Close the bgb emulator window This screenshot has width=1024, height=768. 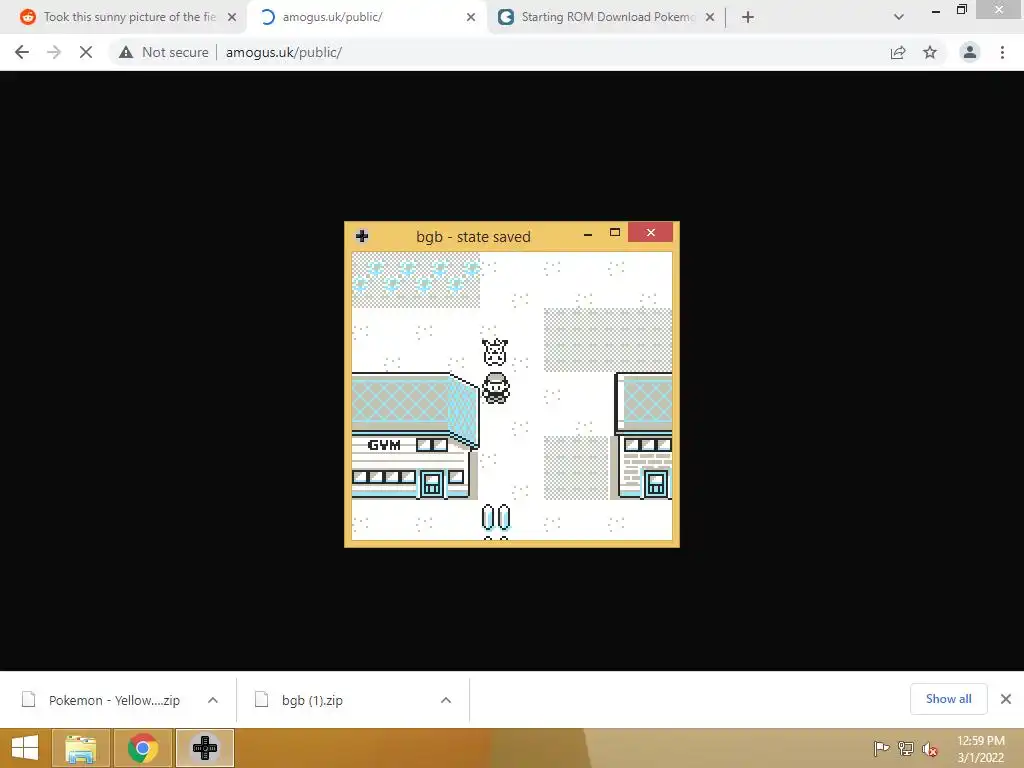[x=650, y=232]
